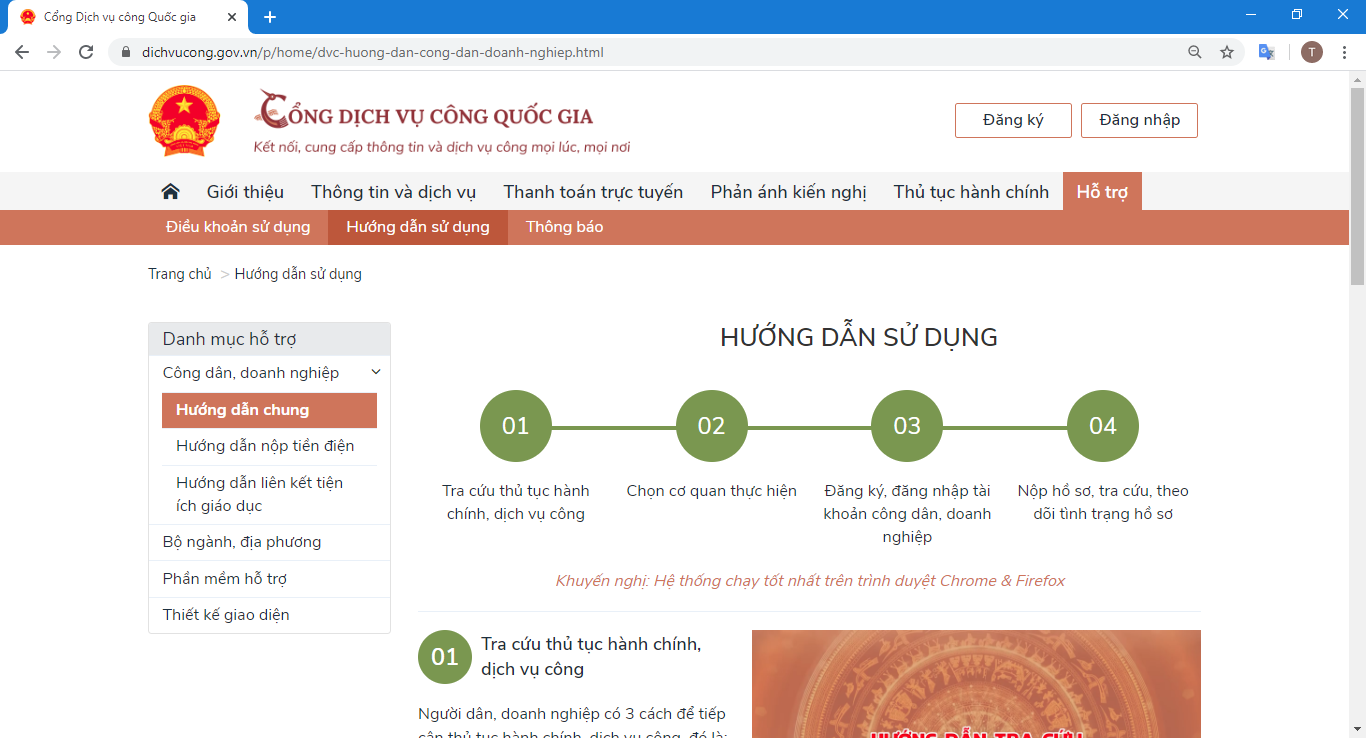The width and height of the screenshot is (1366, 738).
Task: Click the Cổng Dịch Vụ Công Quốc Gia logo
Action: point(441,122)
